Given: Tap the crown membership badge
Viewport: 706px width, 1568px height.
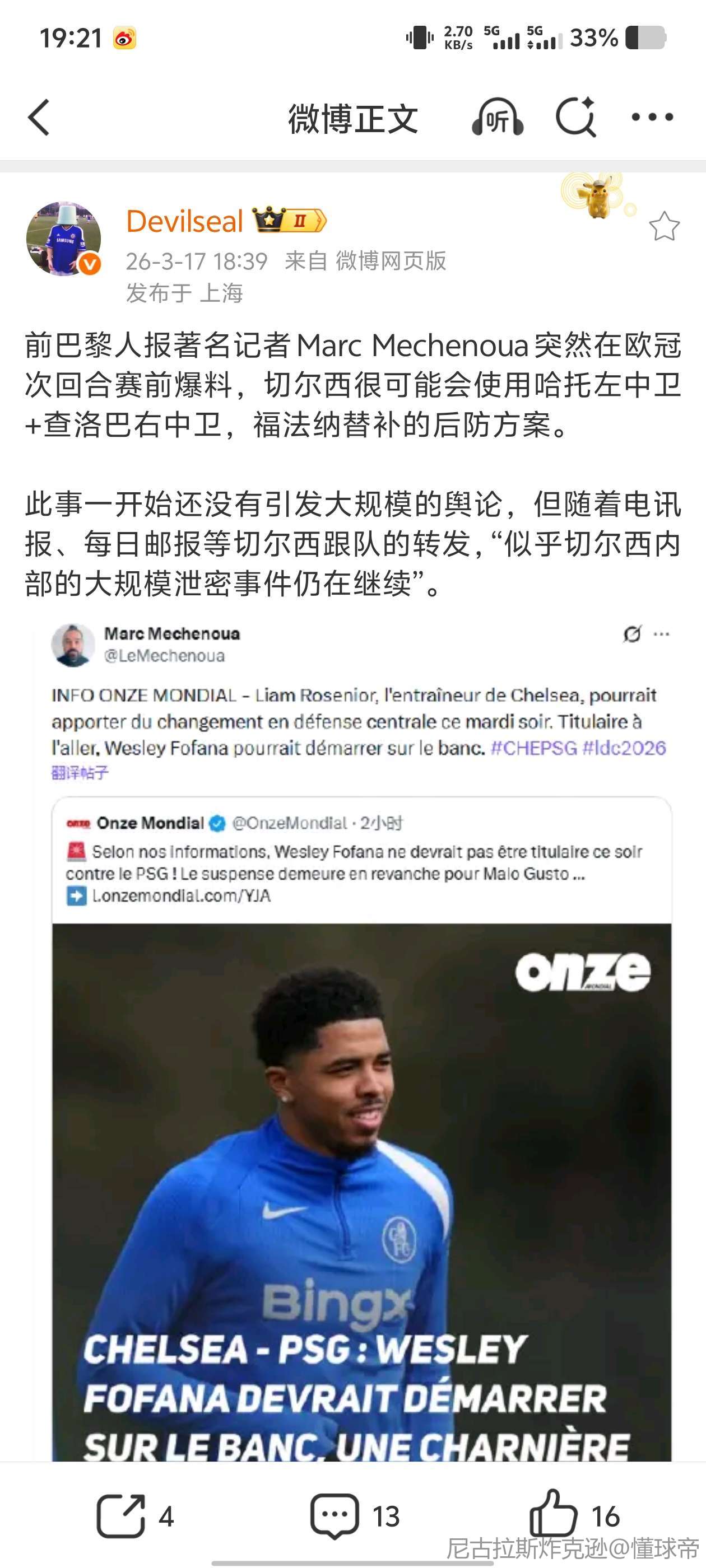Looking at the screenshot, I should [289, 220].
